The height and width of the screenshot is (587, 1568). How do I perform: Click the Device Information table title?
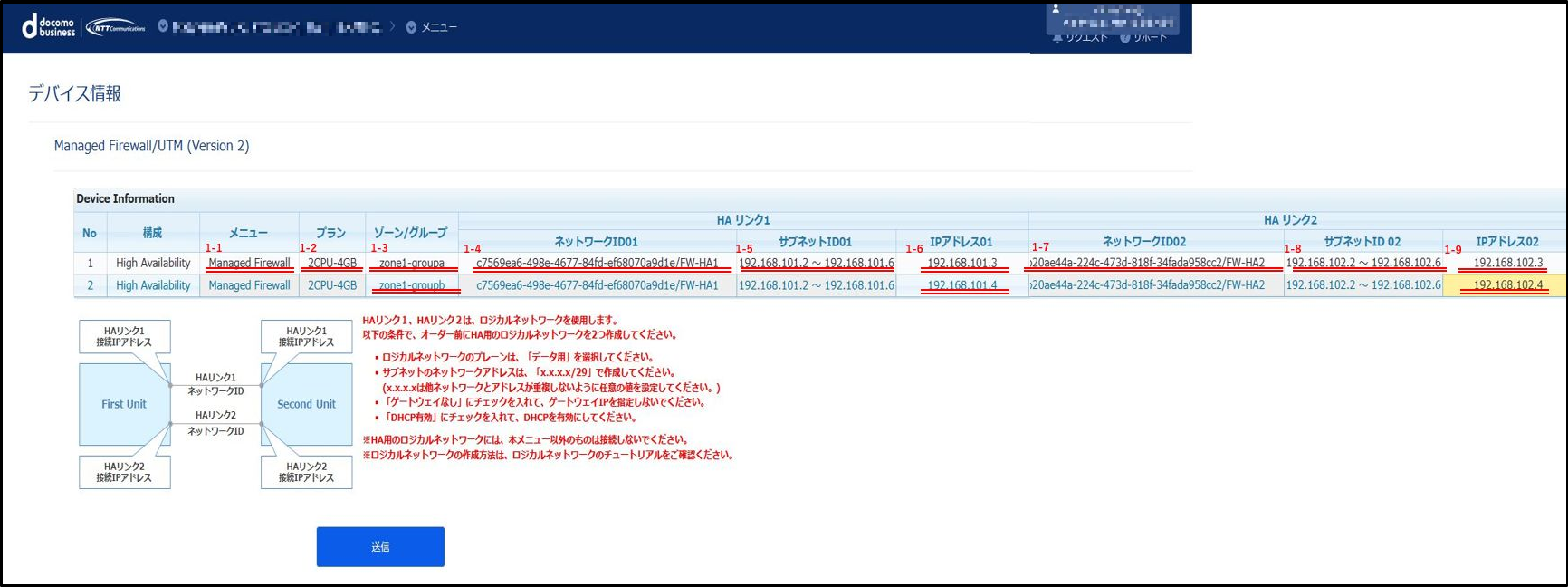tap(125, 198)
